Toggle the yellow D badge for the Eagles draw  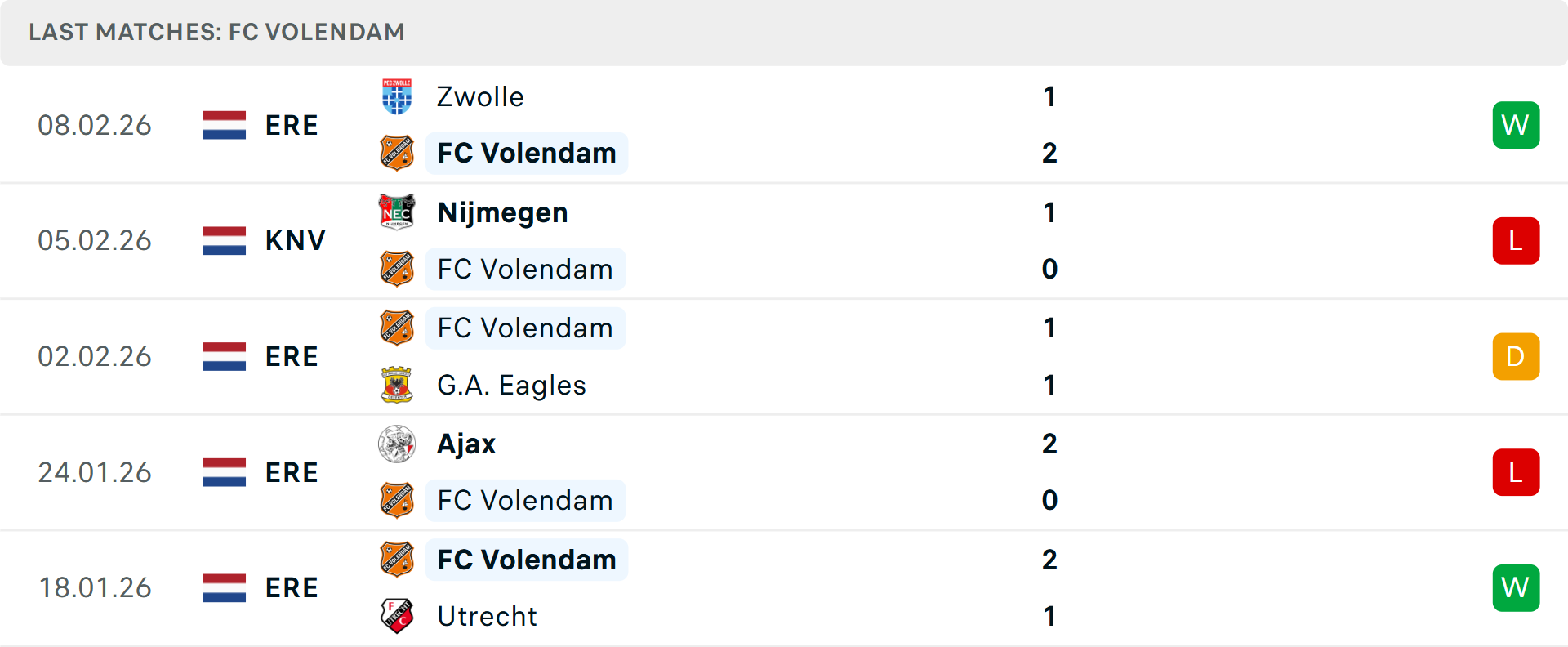tap(1516, 356)
